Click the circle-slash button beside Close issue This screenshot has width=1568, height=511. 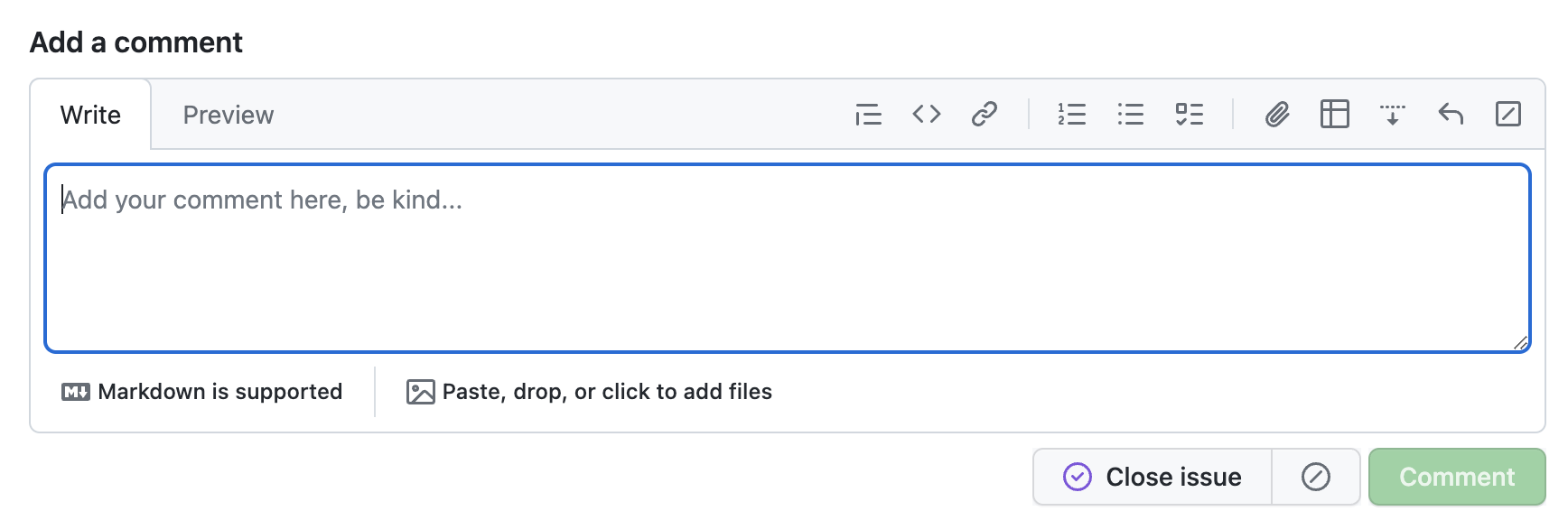1316,477
